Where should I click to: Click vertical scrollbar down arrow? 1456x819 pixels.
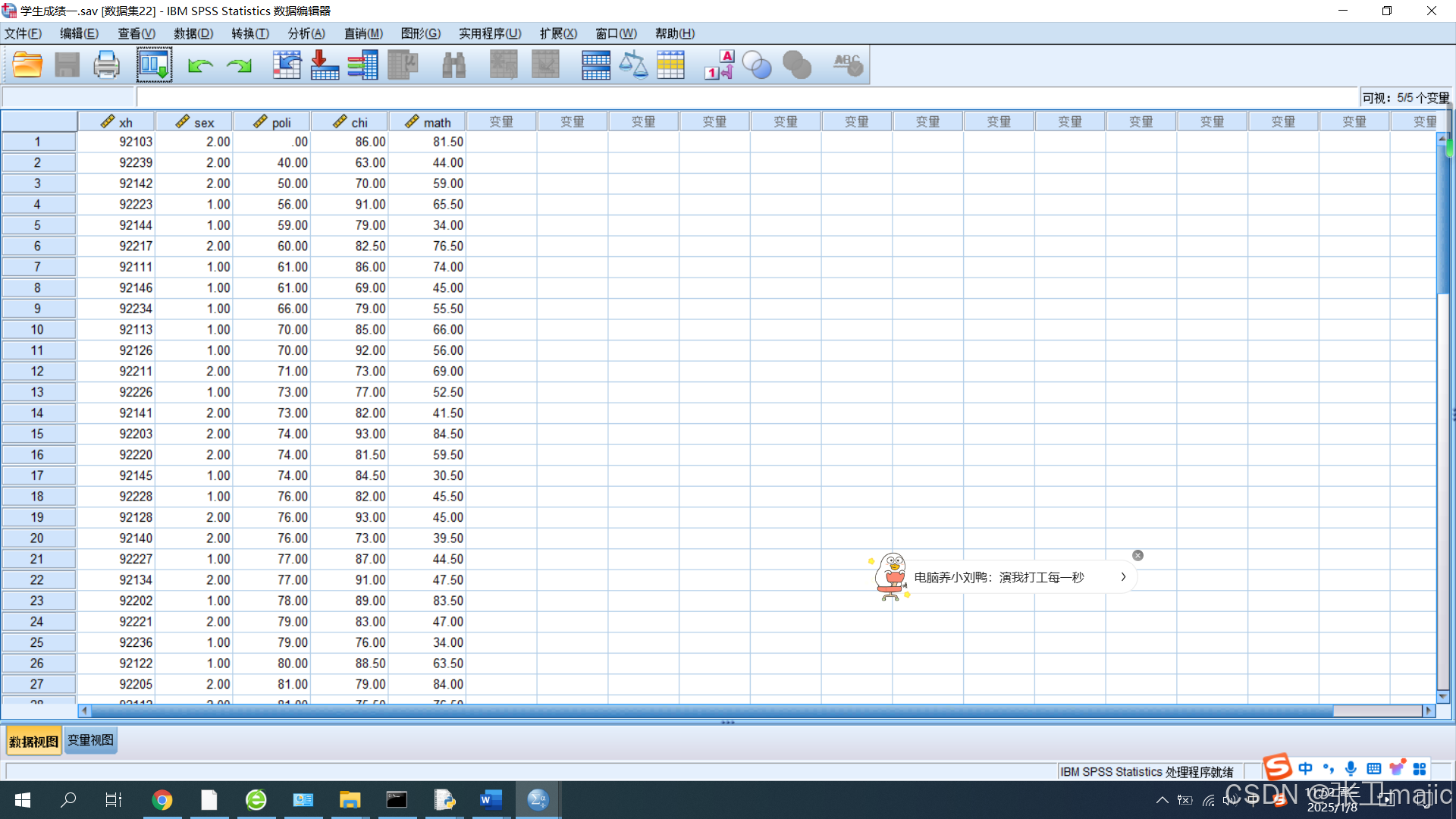(x=1442, y=696)
